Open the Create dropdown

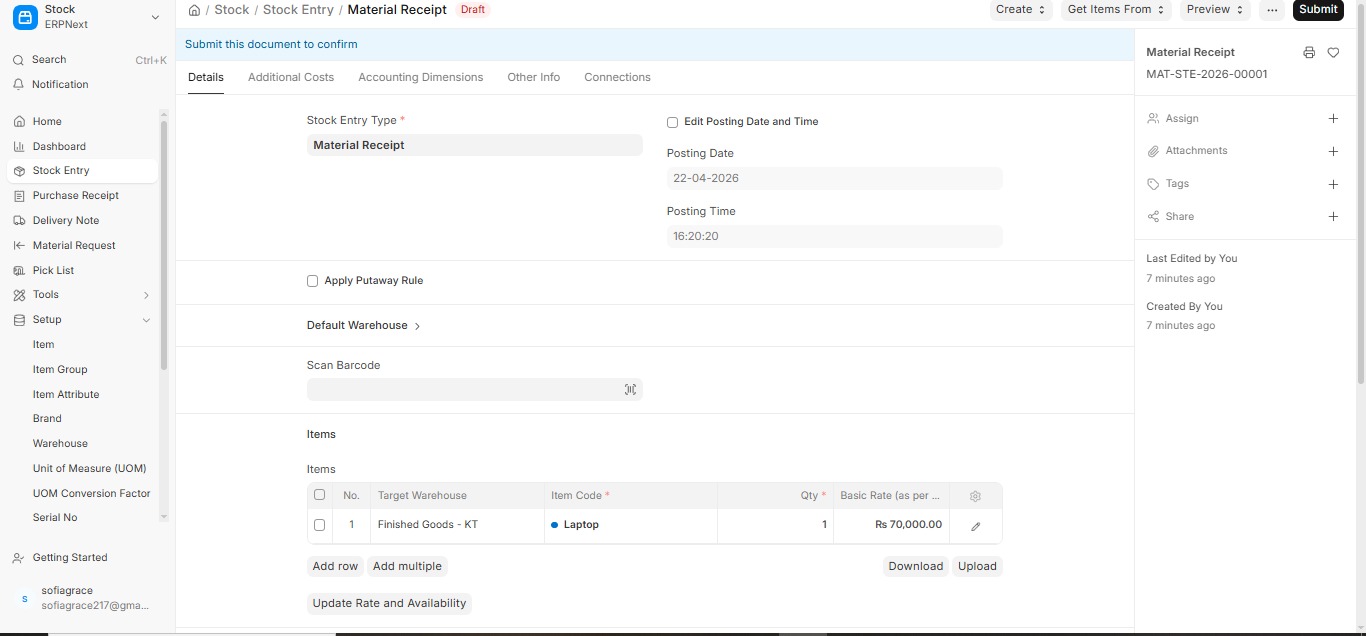1021,10
